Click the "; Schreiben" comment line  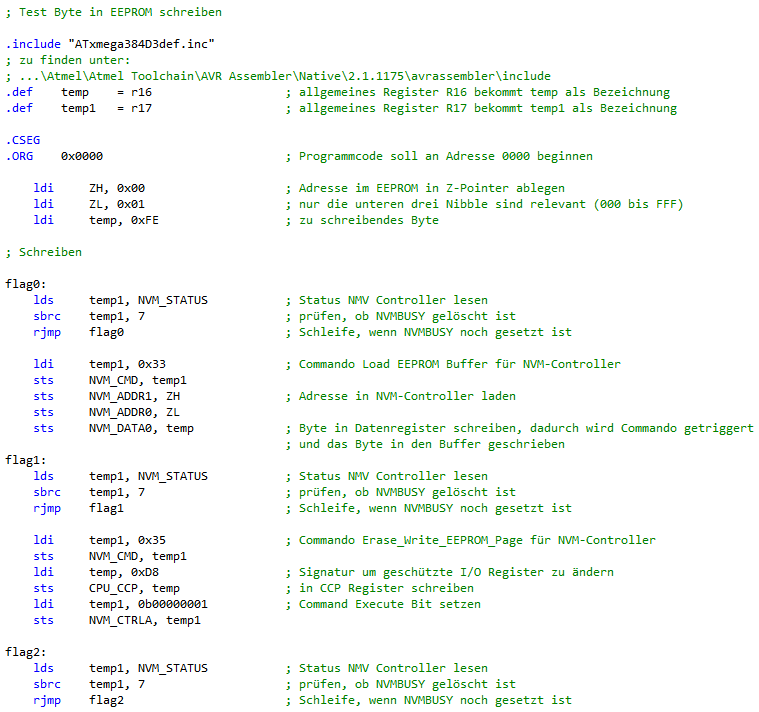pos(44,252)
